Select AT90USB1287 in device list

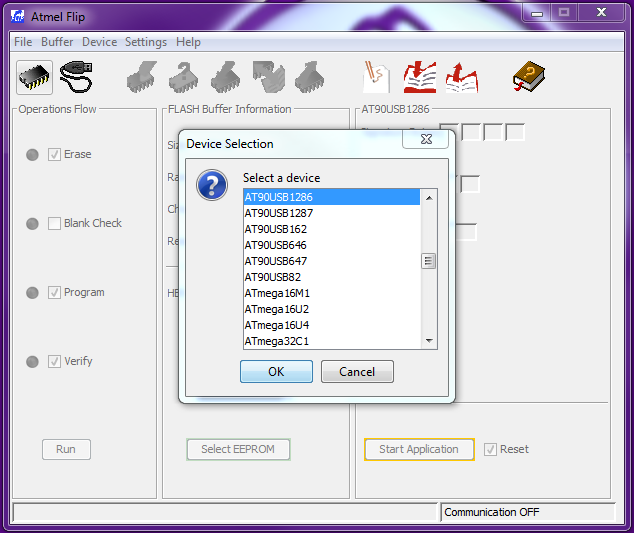click(332, 213)
